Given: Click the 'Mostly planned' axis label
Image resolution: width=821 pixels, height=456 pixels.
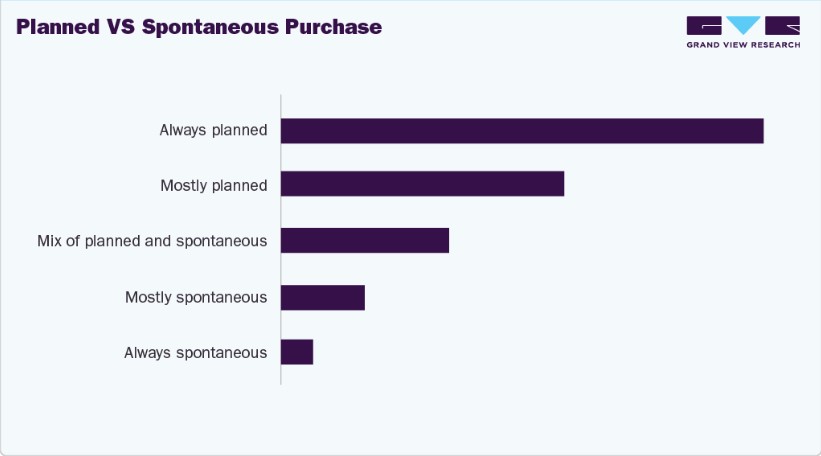Looking at the screenshot, I should 213,185.
